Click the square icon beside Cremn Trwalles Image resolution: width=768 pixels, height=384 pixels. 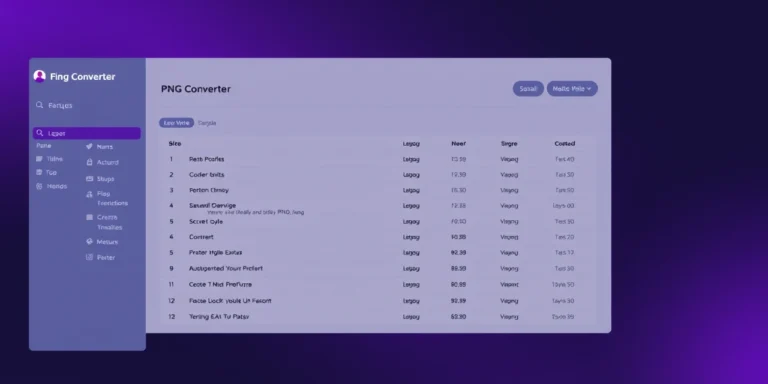tap(89, 217)
